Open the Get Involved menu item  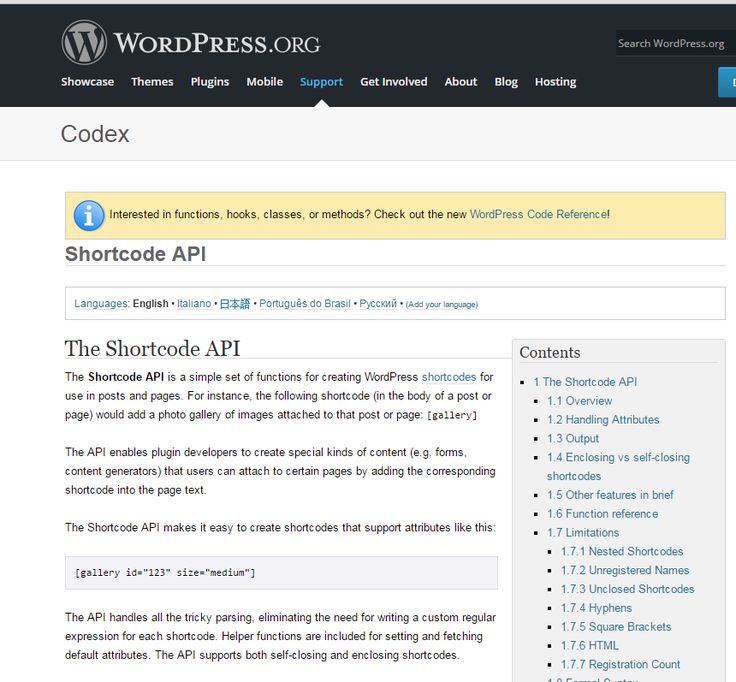click(x=394, y=82)
